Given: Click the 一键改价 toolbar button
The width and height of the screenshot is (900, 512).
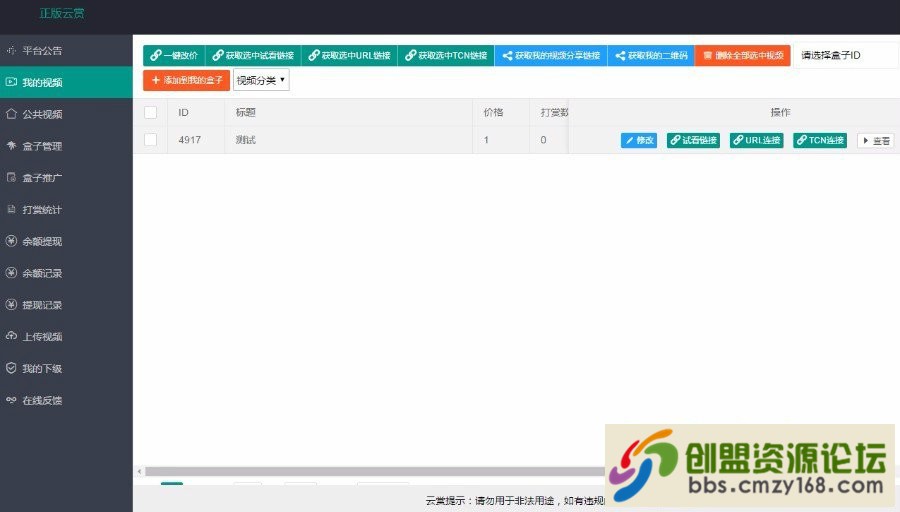Looking at the screenshot, I should point(174,55).
